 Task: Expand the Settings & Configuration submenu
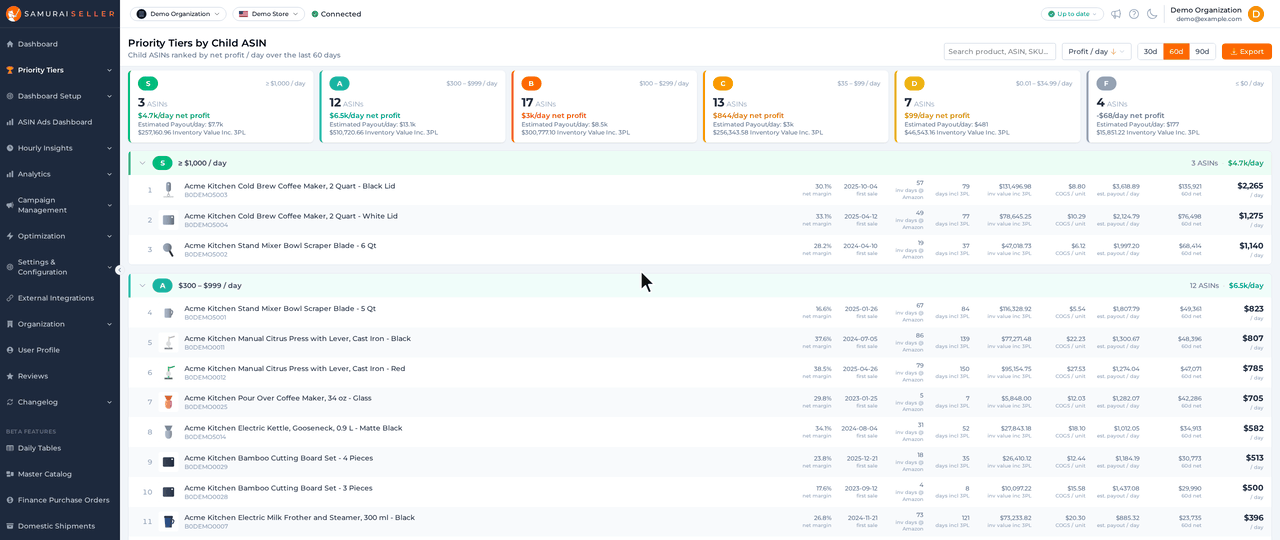click(109, 267)
